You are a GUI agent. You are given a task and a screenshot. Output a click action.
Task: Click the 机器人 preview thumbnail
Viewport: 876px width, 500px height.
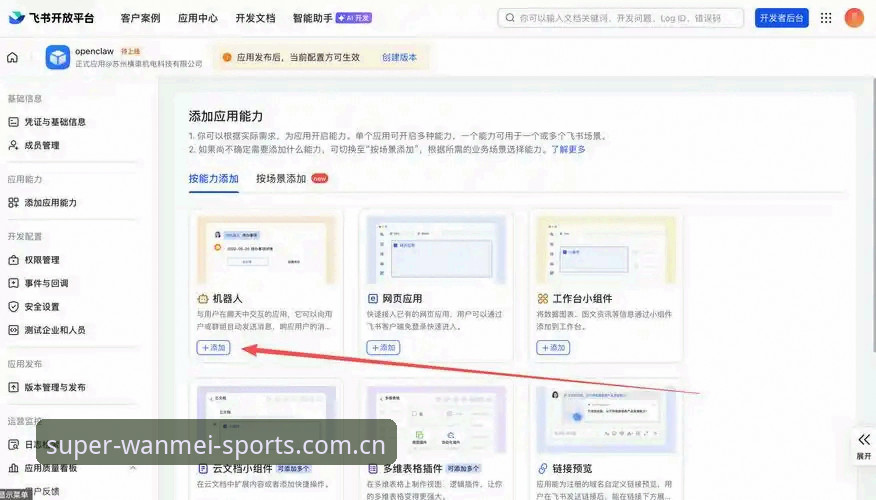point(266,250)
